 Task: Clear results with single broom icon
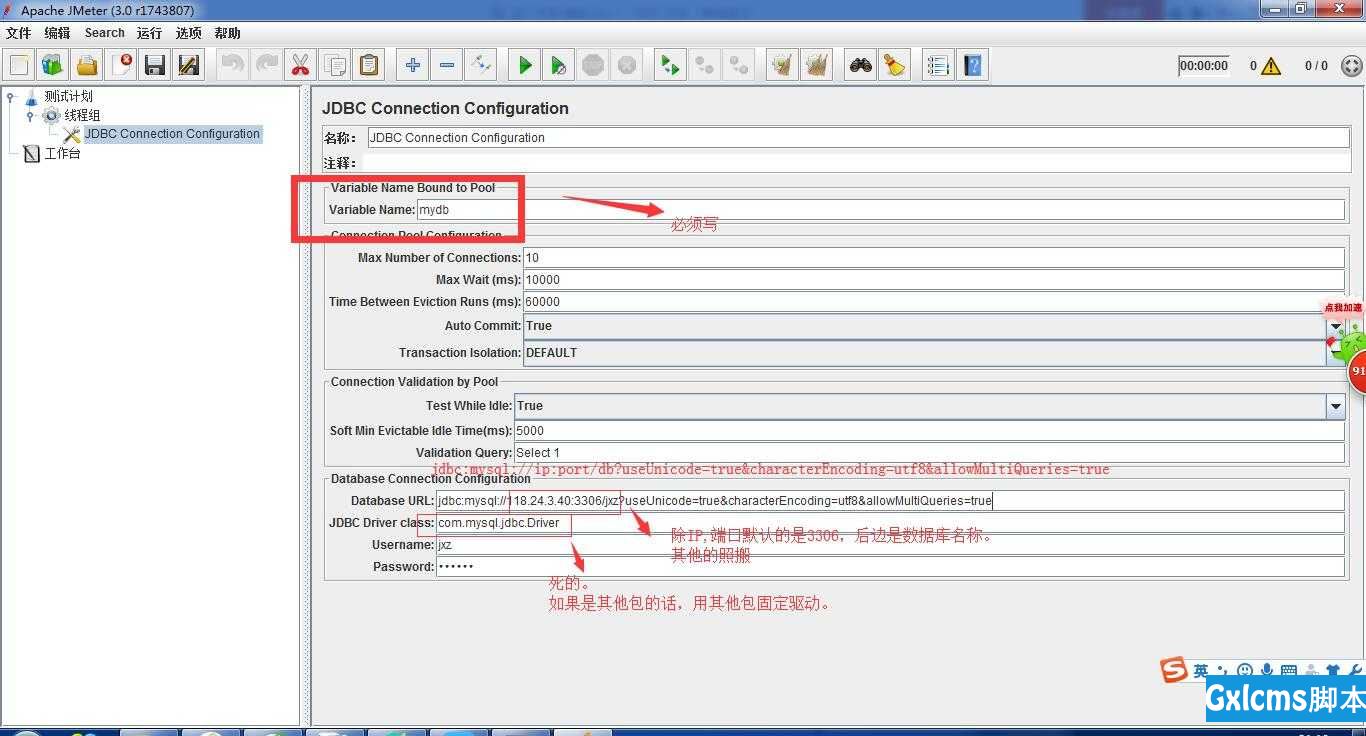[x=783, y=65]
